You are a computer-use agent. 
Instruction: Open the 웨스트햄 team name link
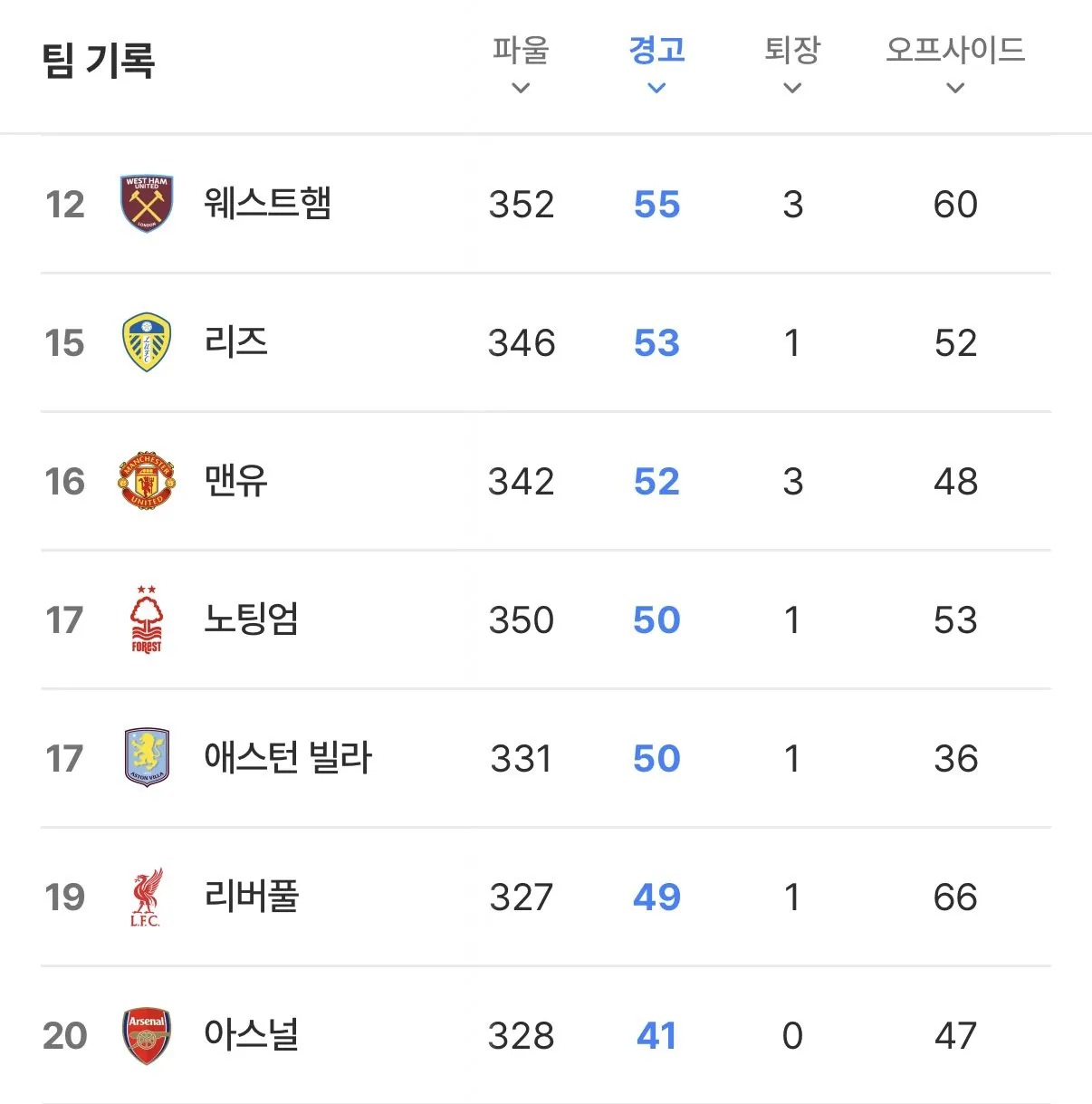[268, 204]
